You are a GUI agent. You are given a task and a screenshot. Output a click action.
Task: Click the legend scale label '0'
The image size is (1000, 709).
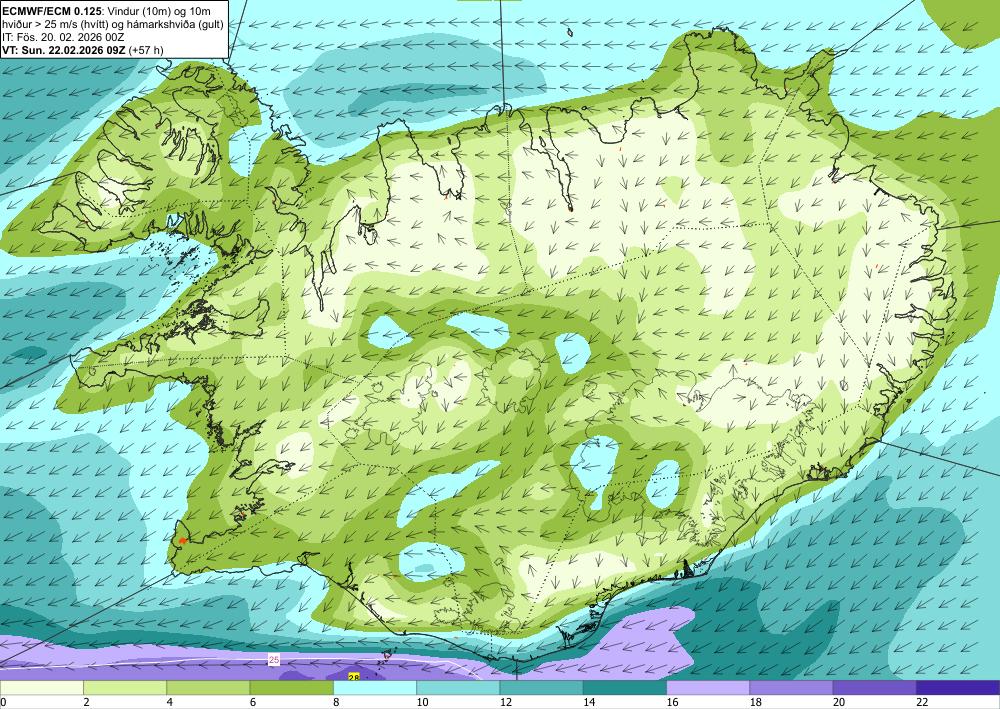(3, 703)
